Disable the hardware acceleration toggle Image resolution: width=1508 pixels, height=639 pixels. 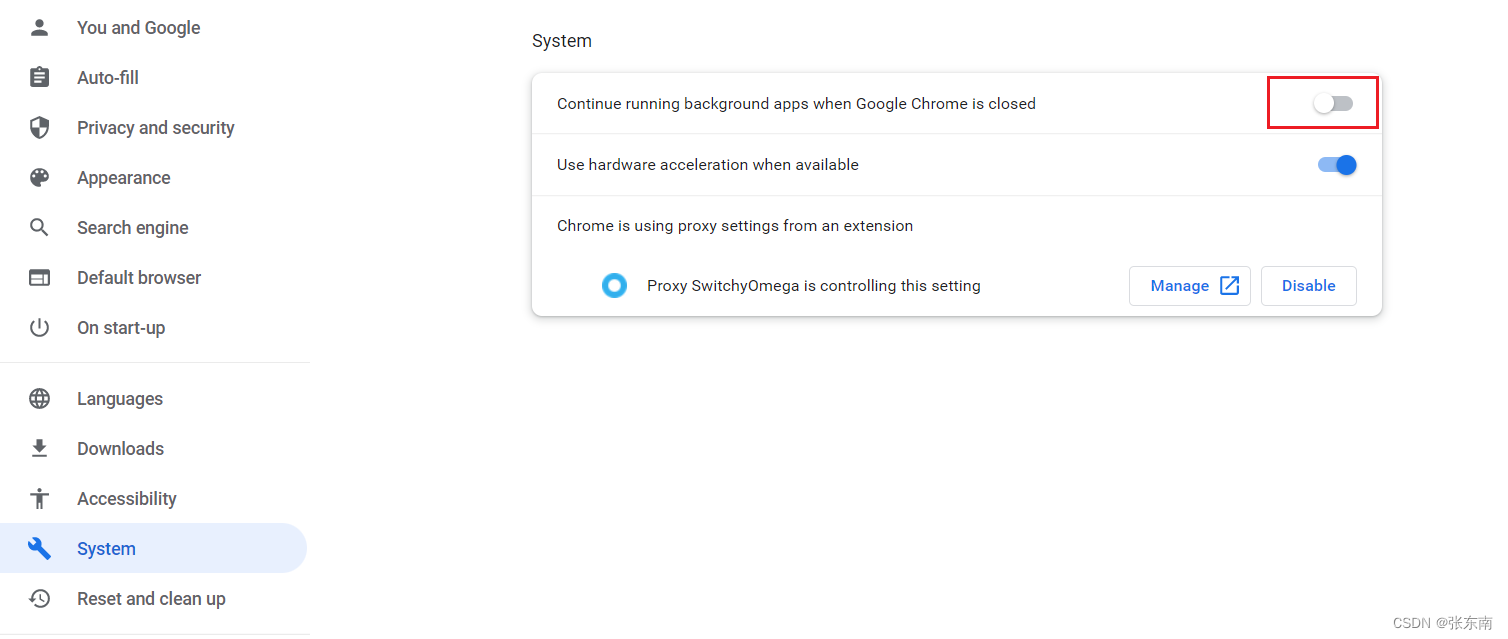coord(1337,165)
